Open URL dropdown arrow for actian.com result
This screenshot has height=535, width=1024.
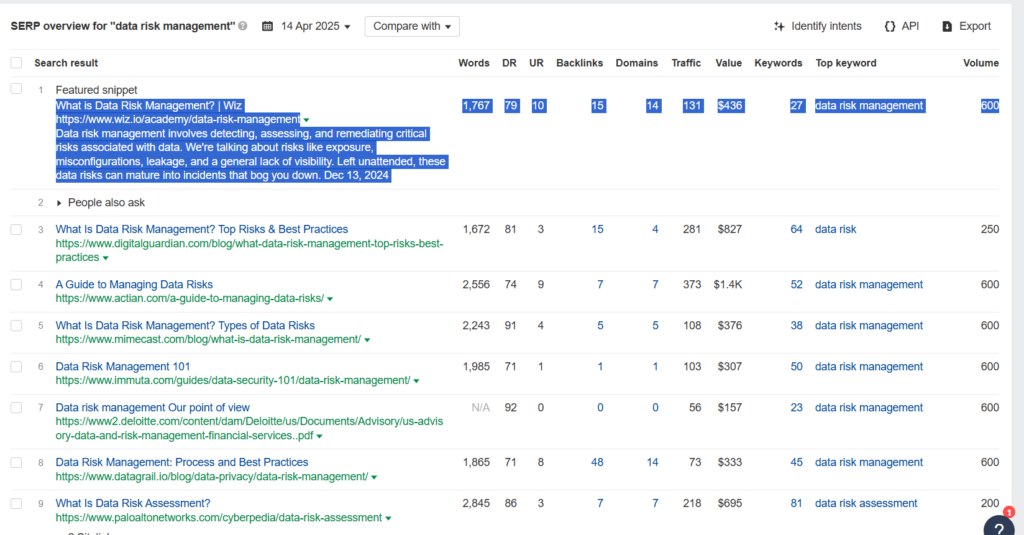click(x=330, y=299)
